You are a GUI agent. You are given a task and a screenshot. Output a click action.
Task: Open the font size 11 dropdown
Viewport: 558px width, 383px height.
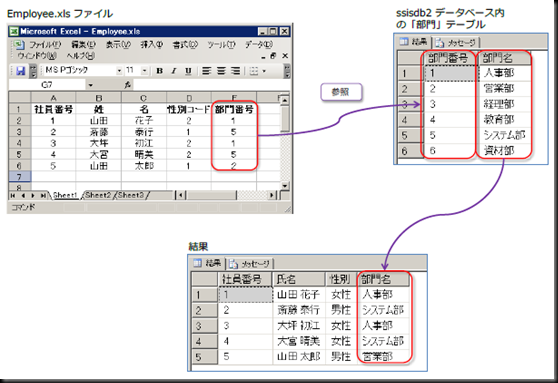(x=144, y=71)
